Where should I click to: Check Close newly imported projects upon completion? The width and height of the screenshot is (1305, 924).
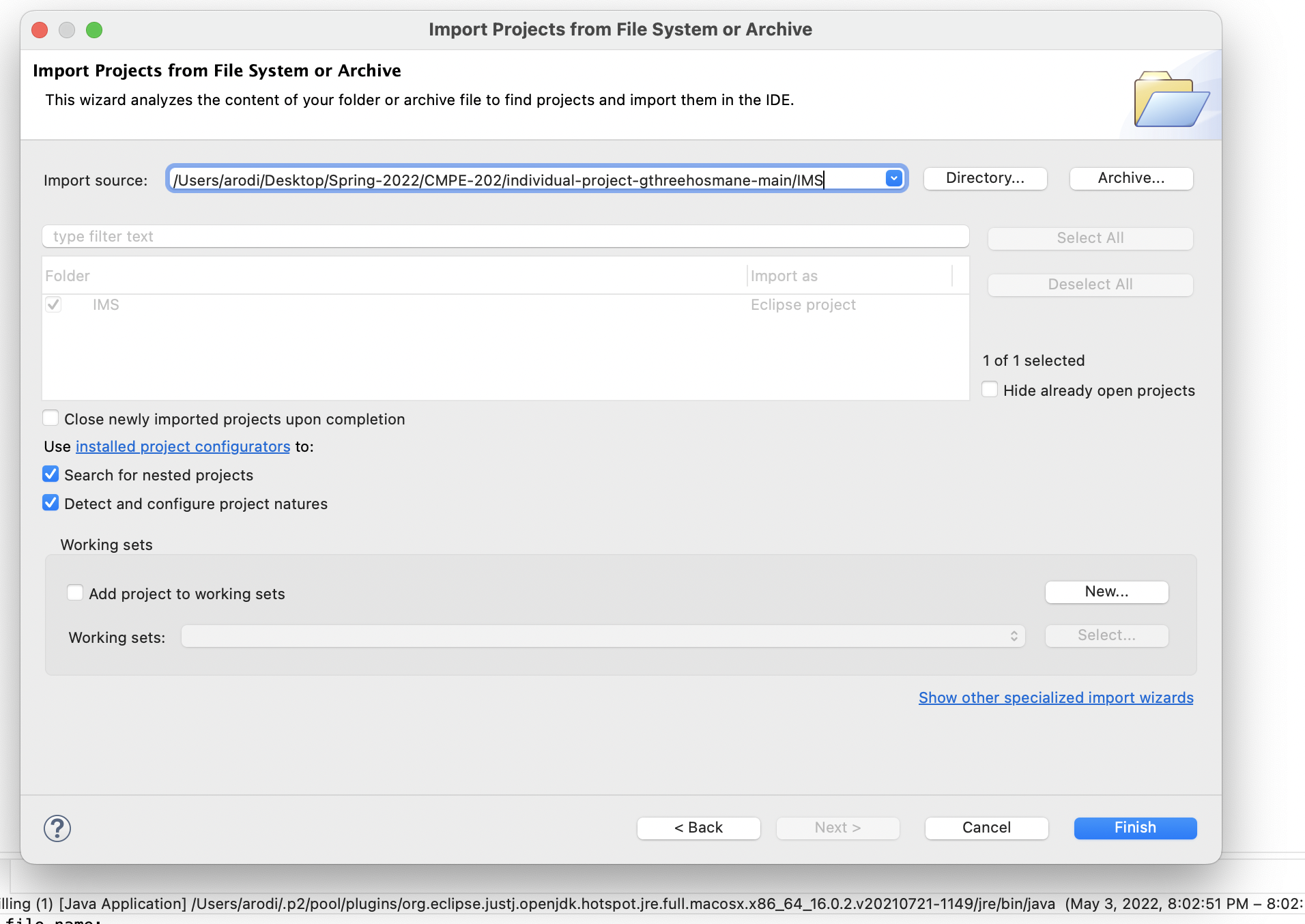tap(51, 418)
